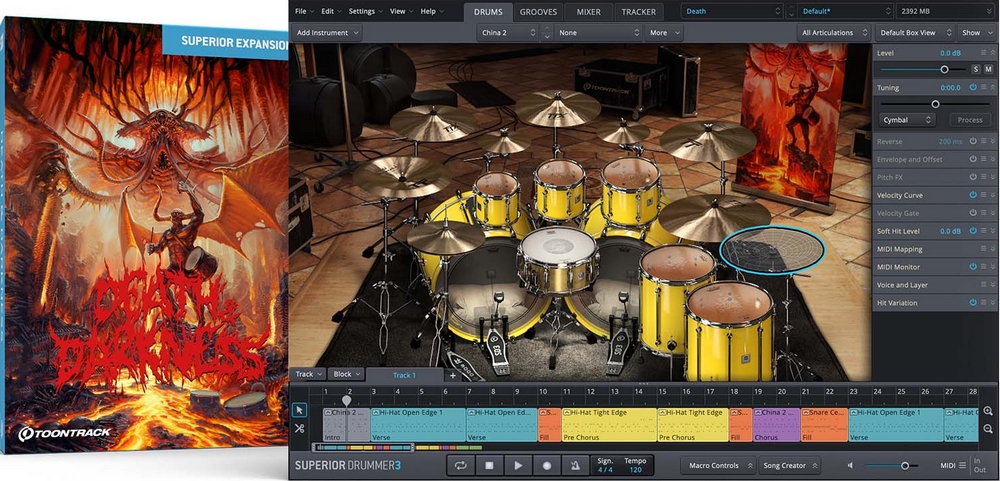This screenshot has height=481, width=1000.
Task: Expand the Song Creator panel
Action: (x=791, y=466)
